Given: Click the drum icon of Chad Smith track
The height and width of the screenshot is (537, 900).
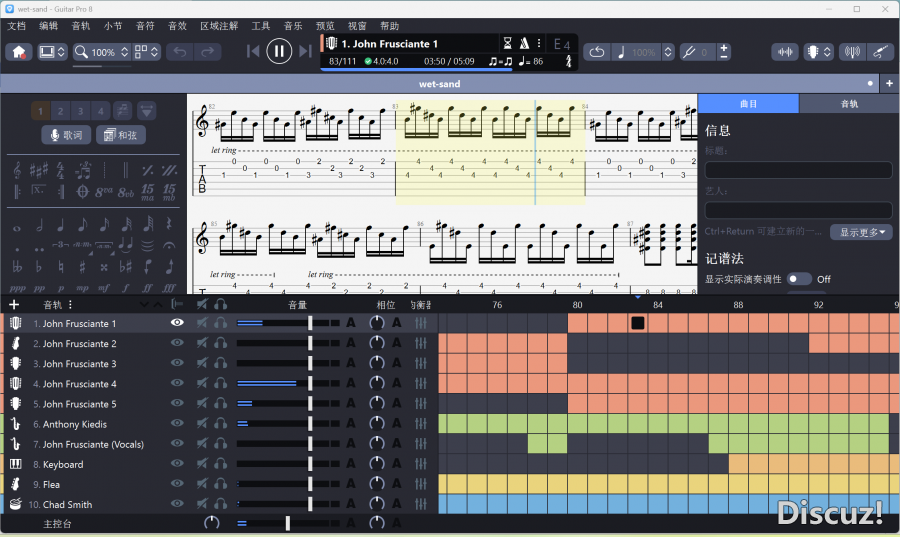Looking at the screenshot, I should pyautogui.click(x=16, y=505).
